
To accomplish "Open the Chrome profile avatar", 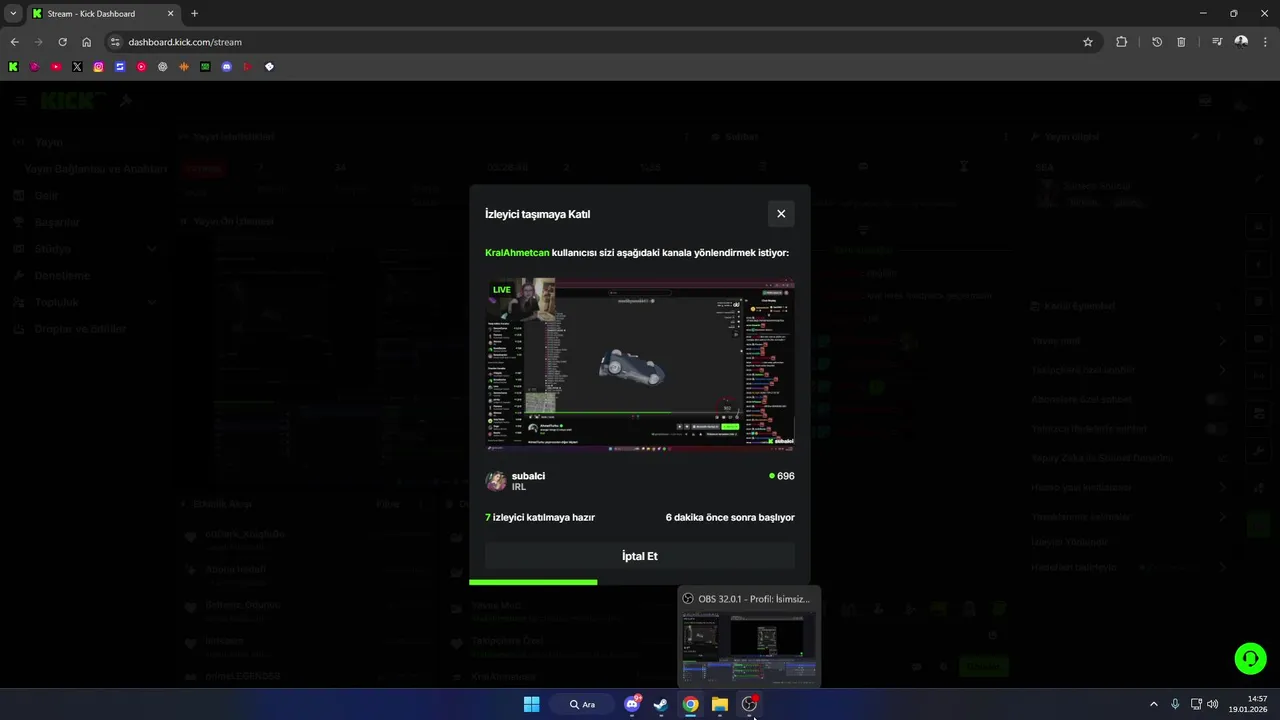I will tap(1241, 42).
